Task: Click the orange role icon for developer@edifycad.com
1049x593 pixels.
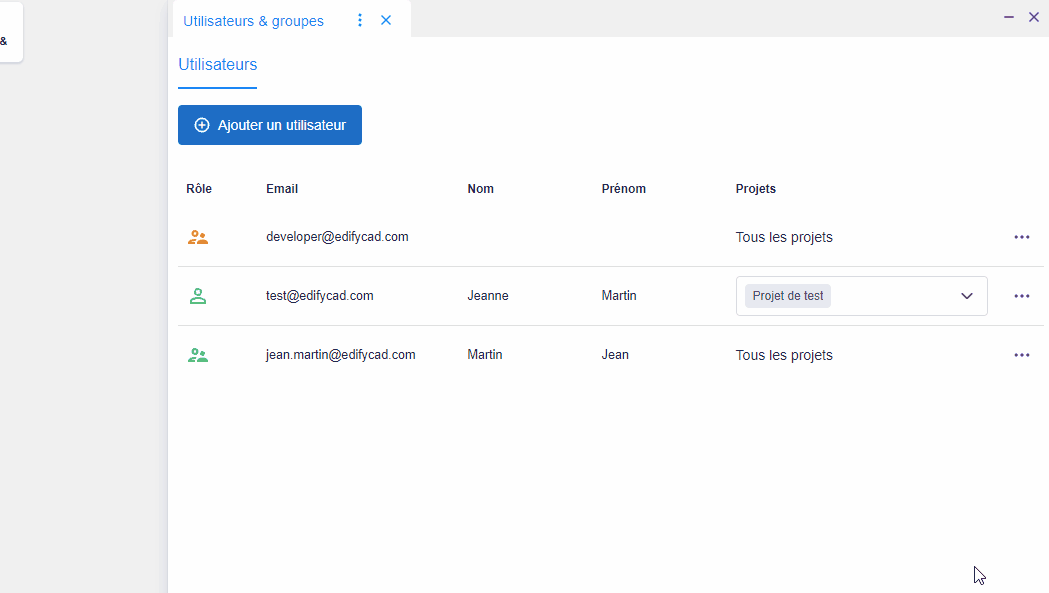Action: (198, 237)
